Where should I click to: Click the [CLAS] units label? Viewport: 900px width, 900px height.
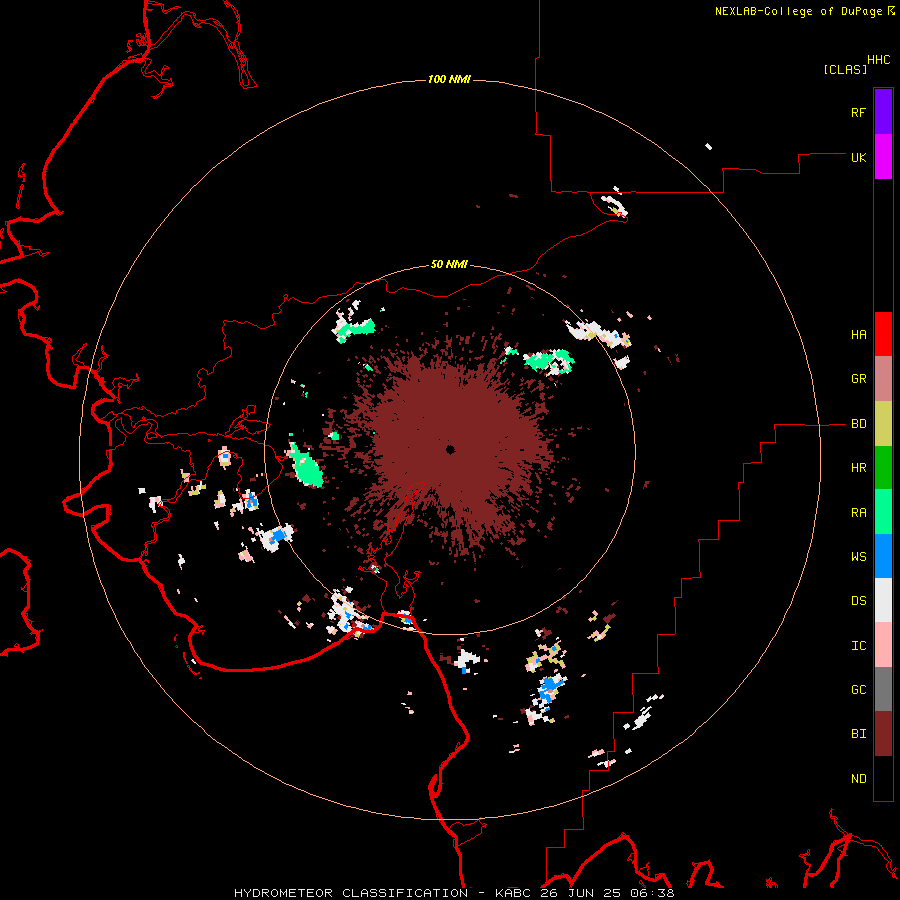pos(845,70)
